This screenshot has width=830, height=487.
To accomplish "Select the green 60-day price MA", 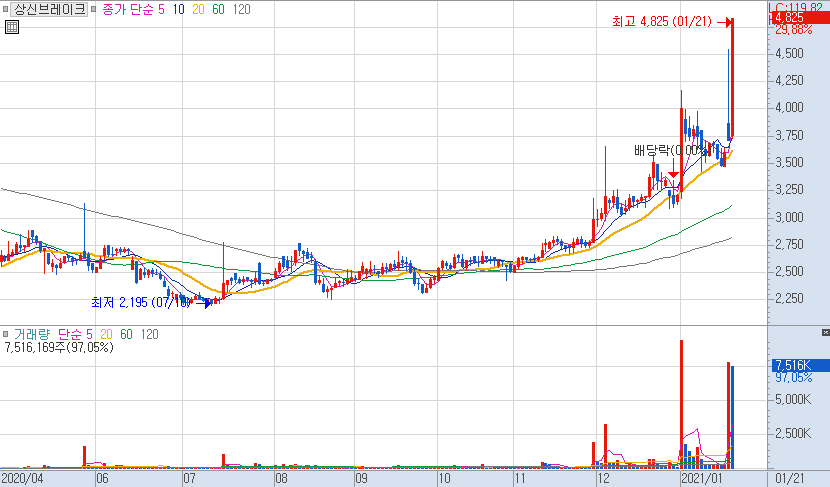I will point(218,10).
